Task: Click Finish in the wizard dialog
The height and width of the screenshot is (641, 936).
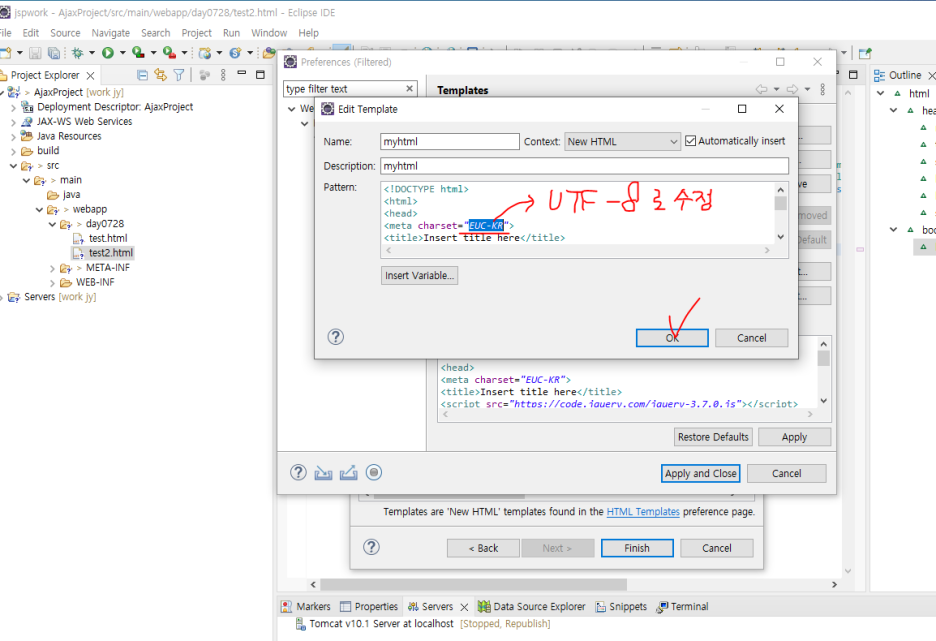Action: coord(637,548)
